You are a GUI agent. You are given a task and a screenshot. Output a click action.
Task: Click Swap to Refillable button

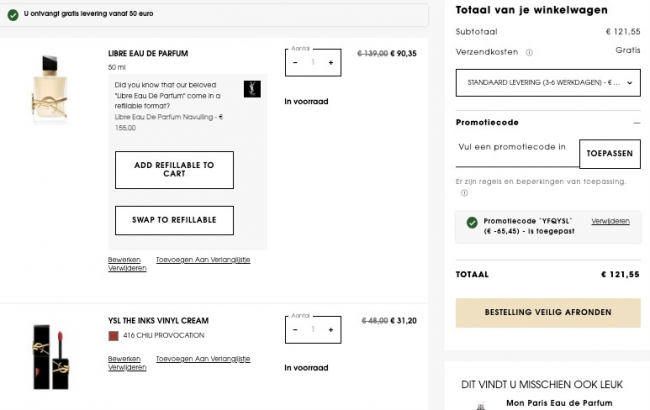point(174,220)
